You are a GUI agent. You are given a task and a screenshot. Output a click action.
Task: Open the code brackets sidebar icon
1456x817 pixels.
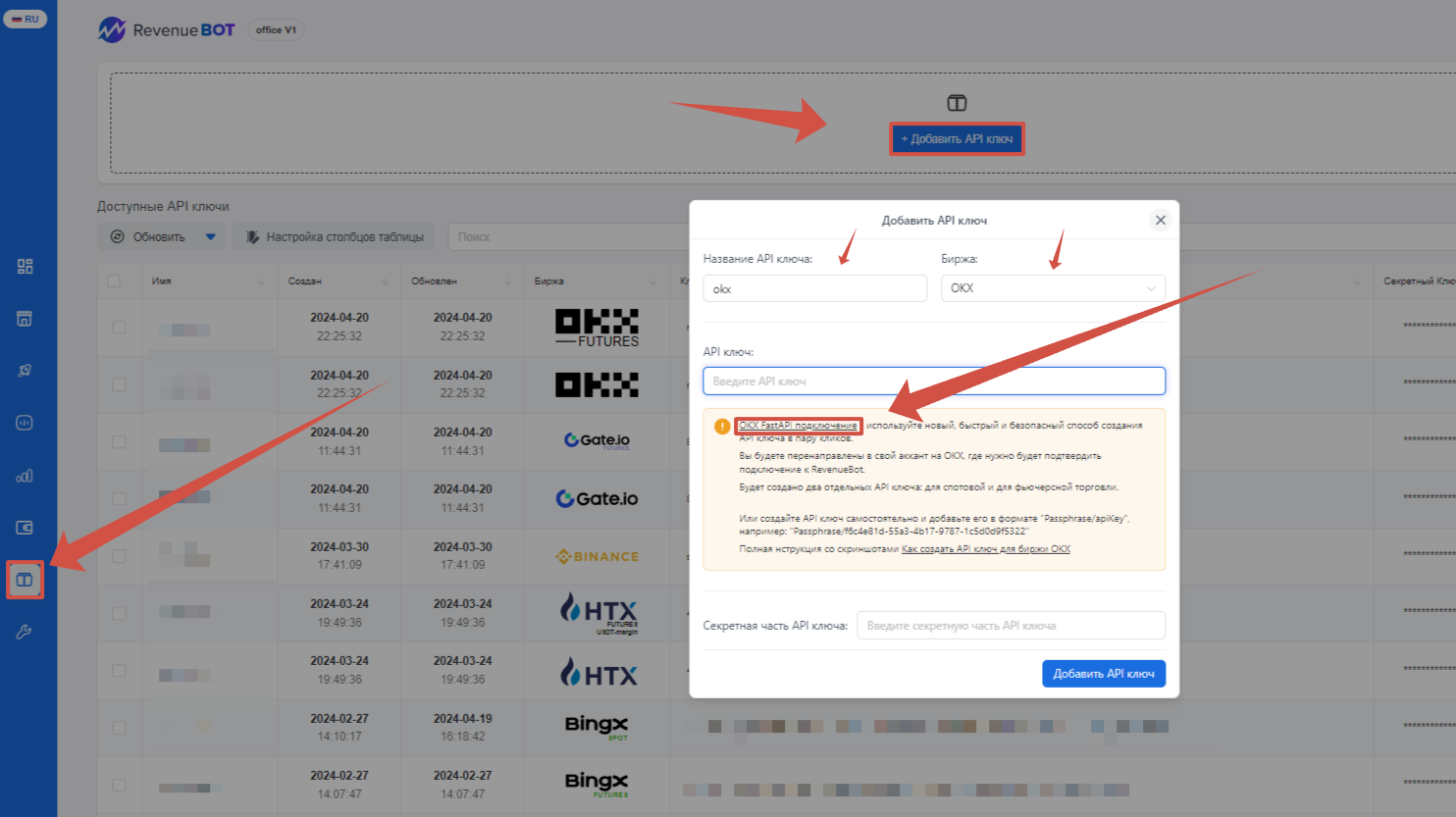click(x=25, y=423)
